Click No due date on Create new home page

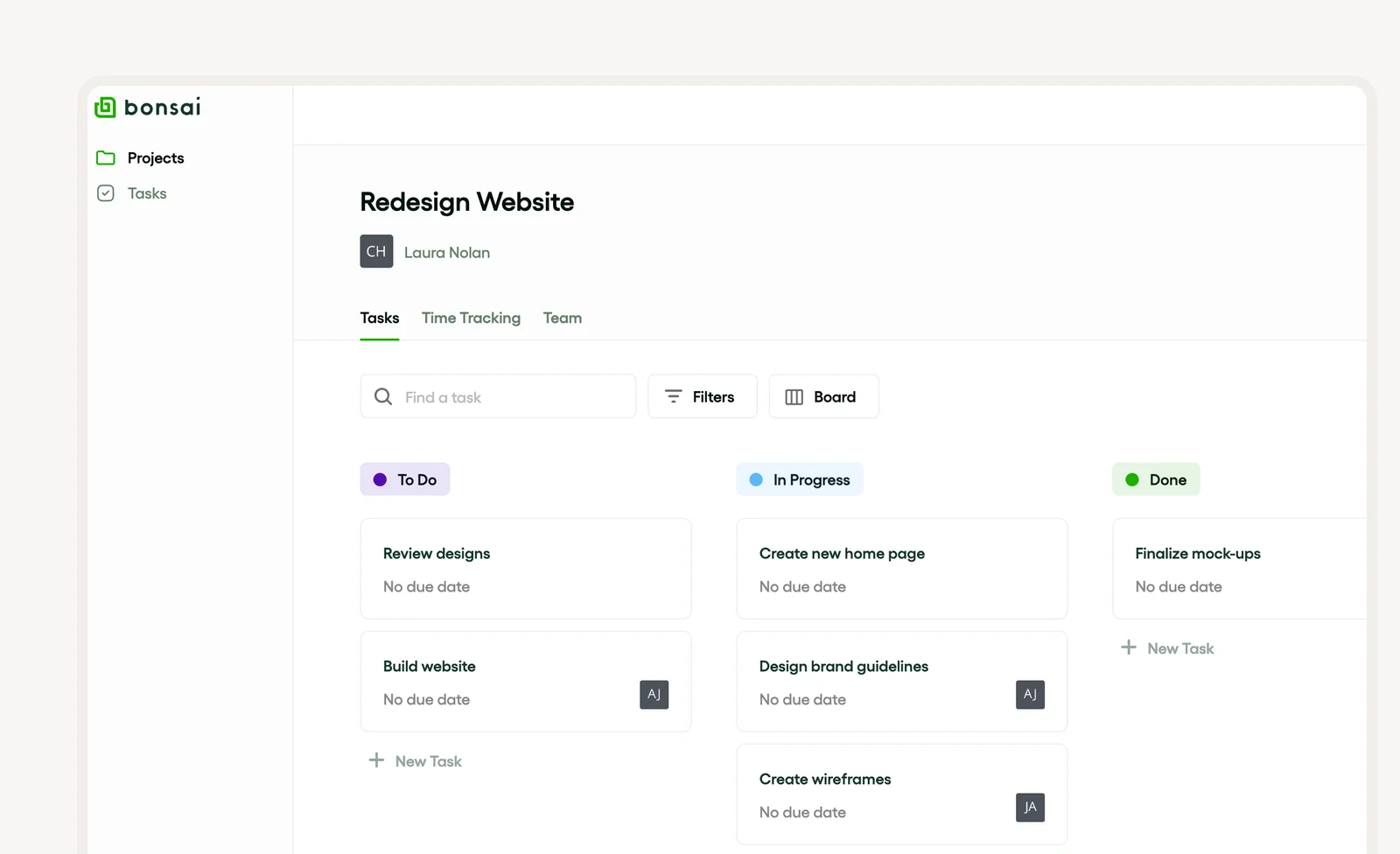click(803, 587)
